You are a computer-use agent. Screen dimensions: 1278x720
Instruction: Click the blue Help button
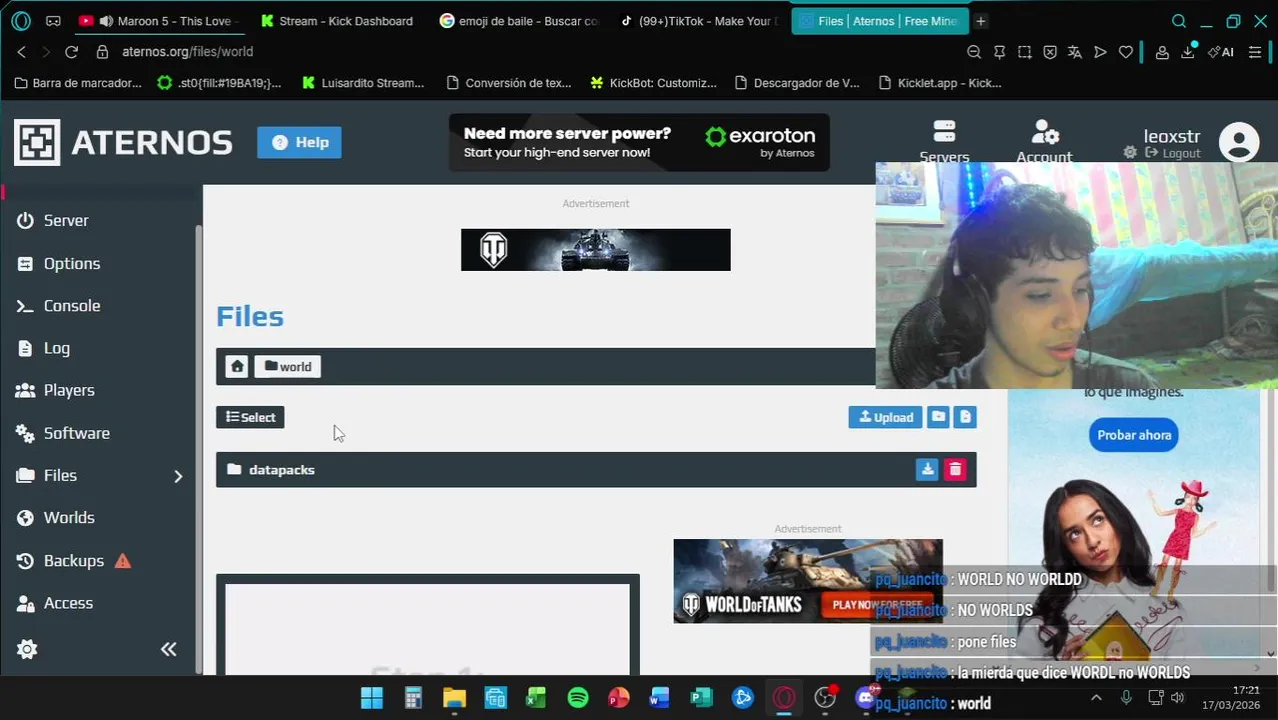pos(299,142)
